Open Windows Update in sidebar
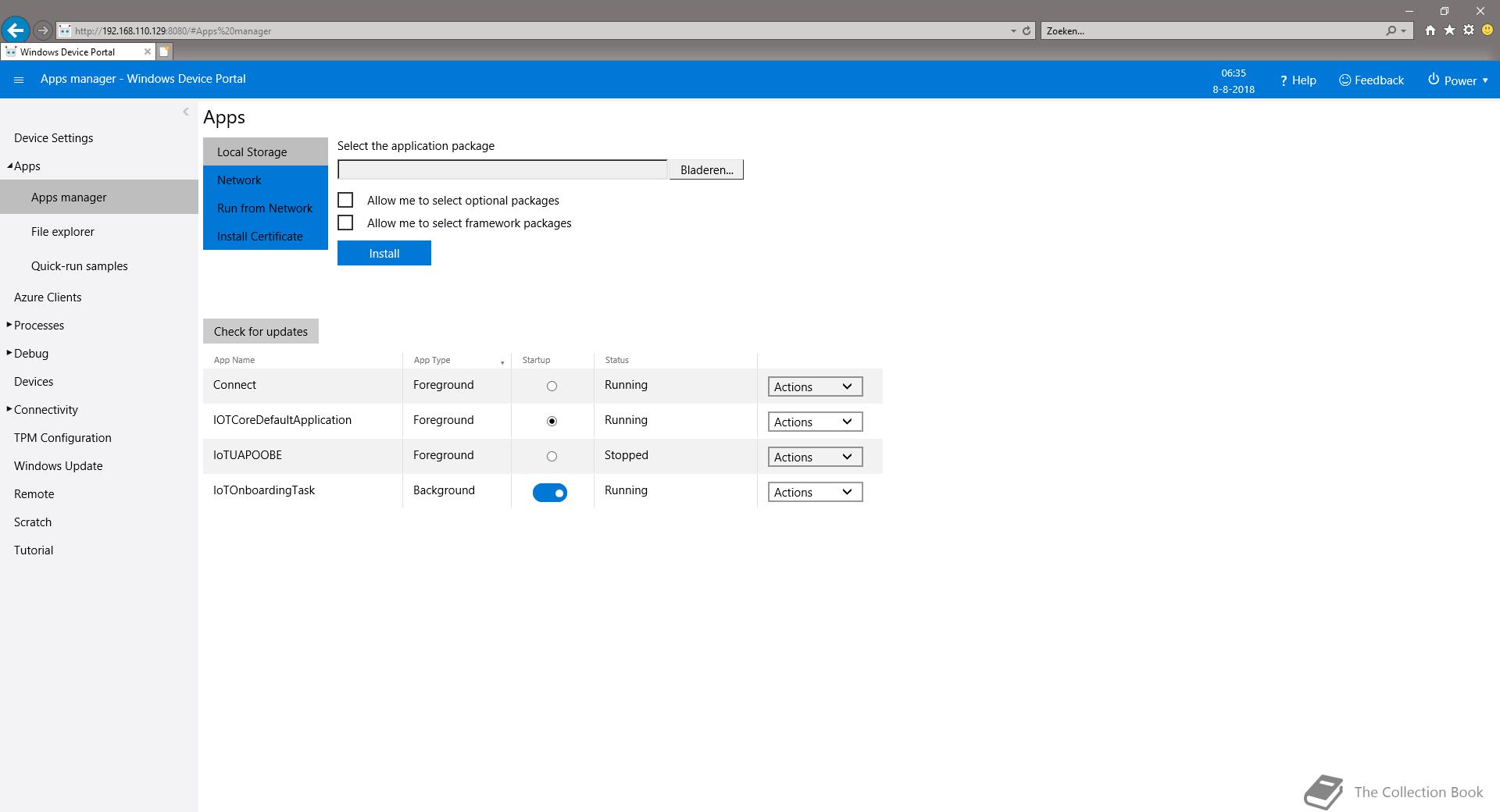The height and width of the screenshot is (812, 1500). (x=59, y=465)
